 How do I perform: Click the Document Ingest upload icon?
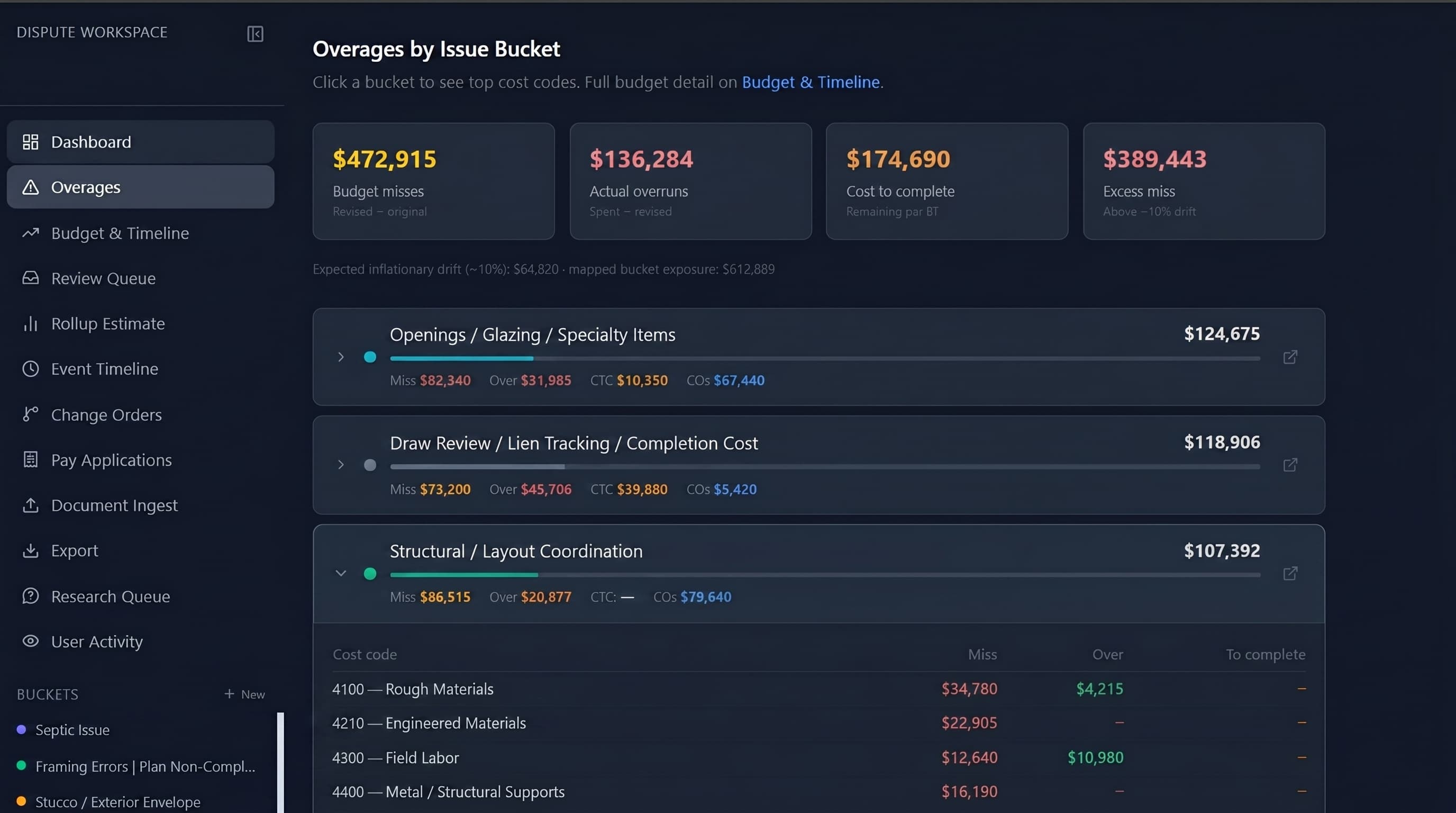(x=31, y=505)
